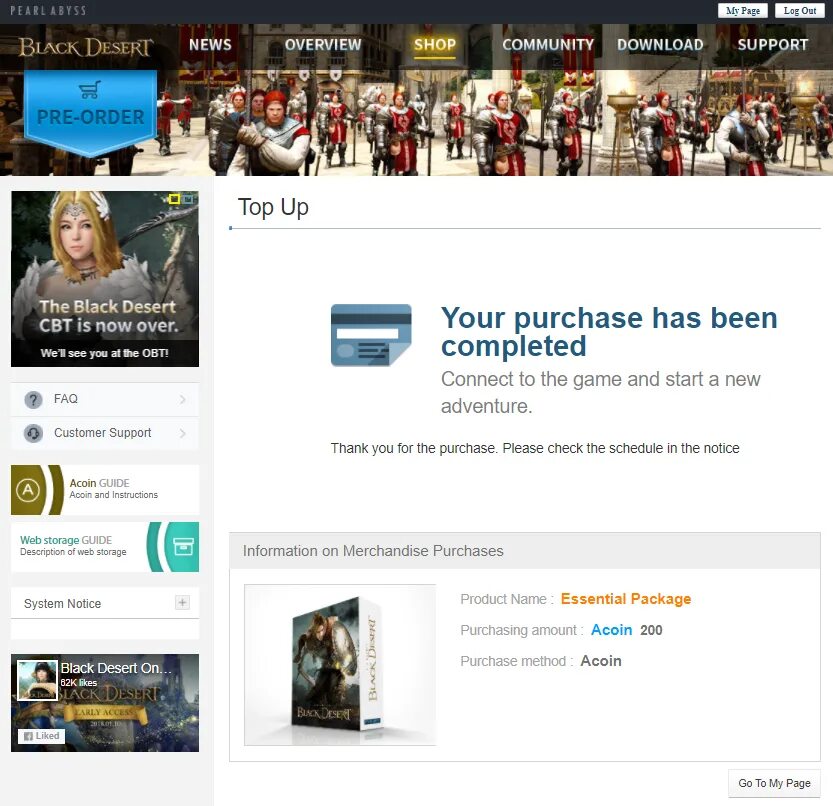This screenshot has width=833, height=806.
Task: Click the Essential Package box image
Action: 340,665
